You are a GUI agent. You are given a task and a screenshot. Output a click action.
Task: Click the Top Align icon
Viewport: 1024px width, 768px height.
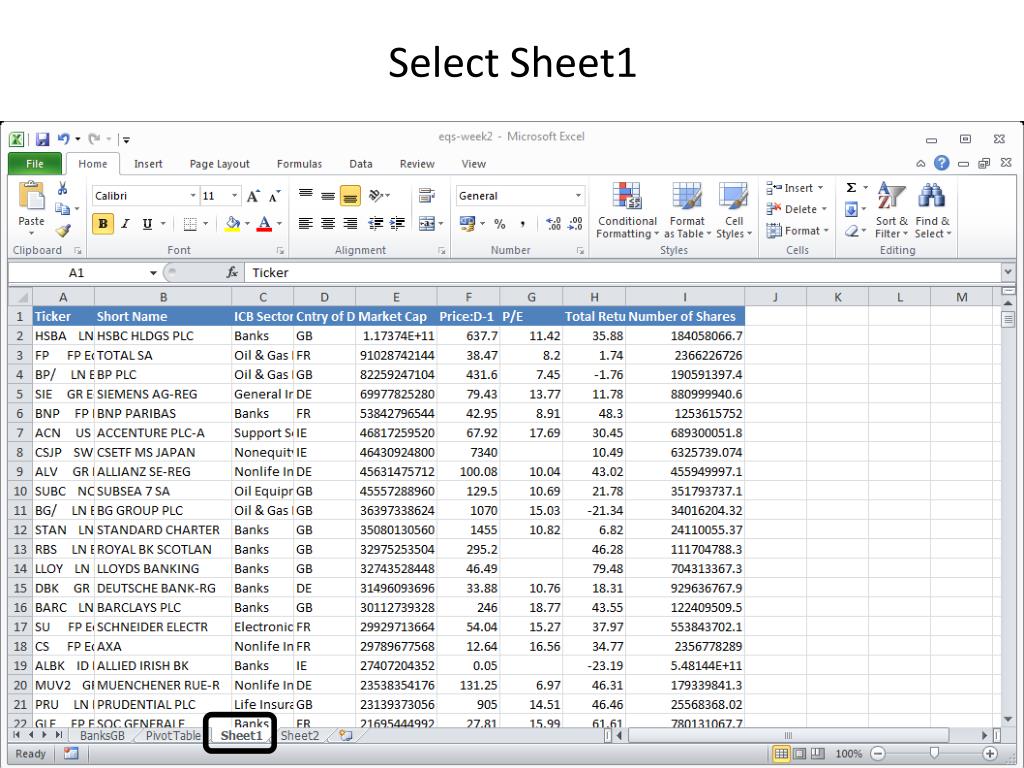click(x=305, y=195)
